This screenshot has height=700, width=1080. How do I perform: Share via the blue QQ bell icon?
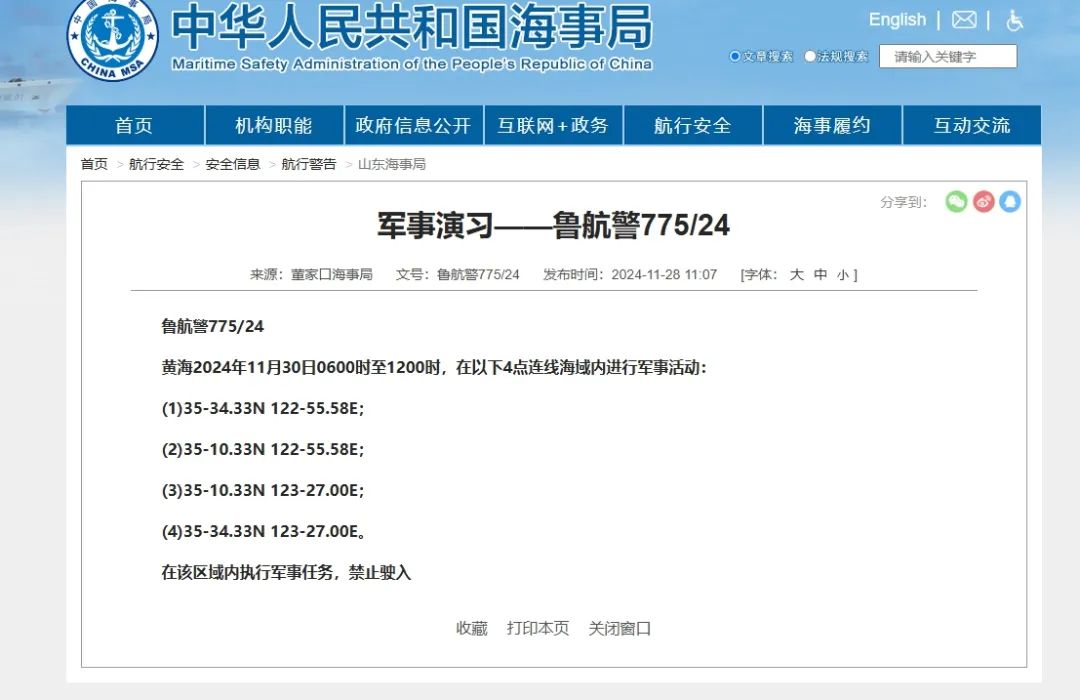(x=1010, y=202)
